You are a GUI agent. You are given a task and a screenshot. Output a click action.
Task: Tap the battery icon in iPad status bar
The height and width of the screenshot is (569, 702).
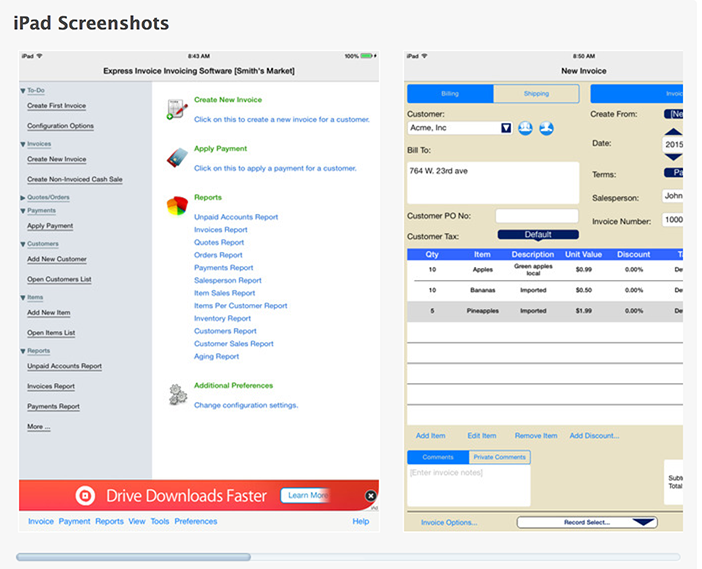[x=368, y=56]
